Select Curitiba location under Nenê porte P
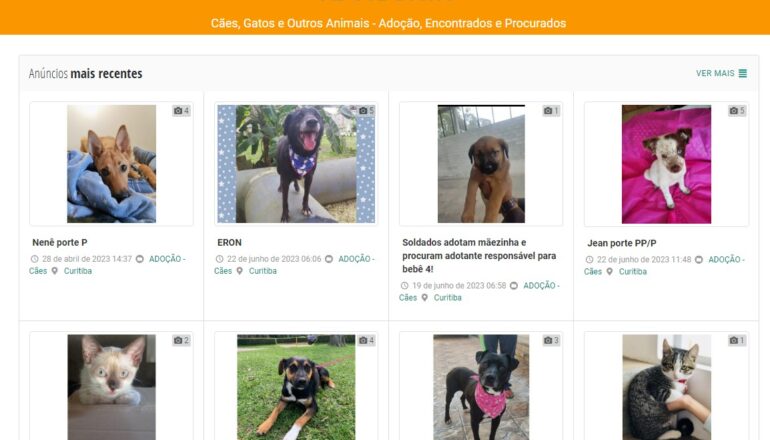 (78, 271)
